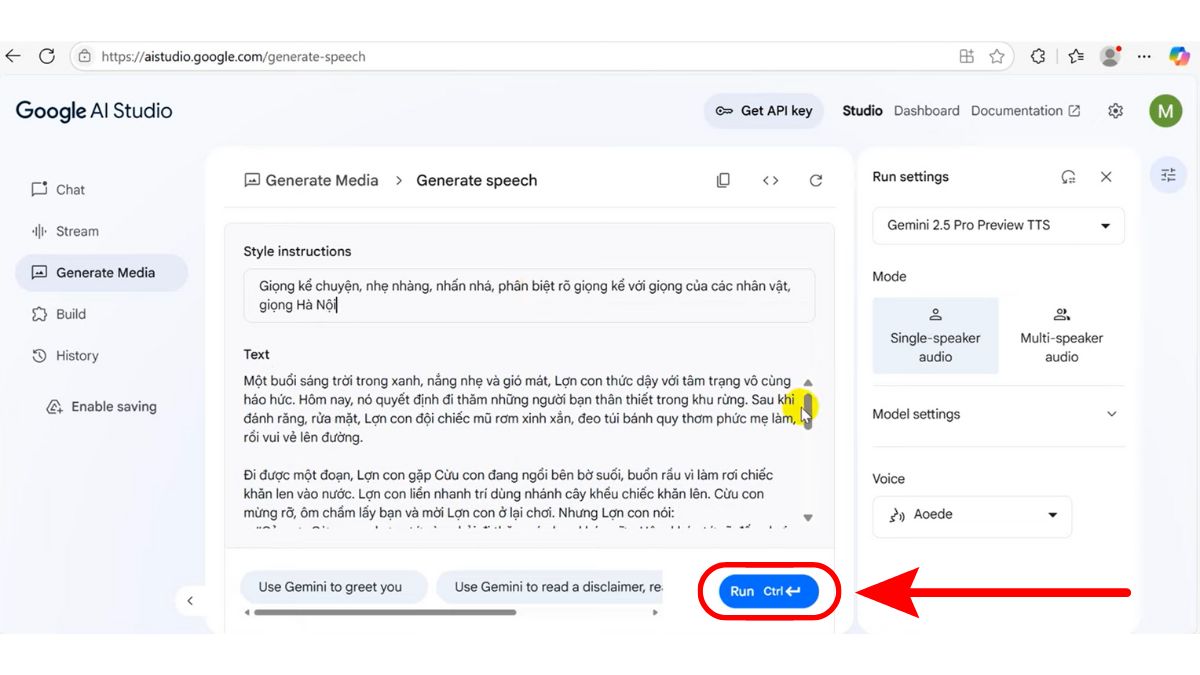
Task: Click the reset refresh icon beside Get code
Action: [816, 181]
